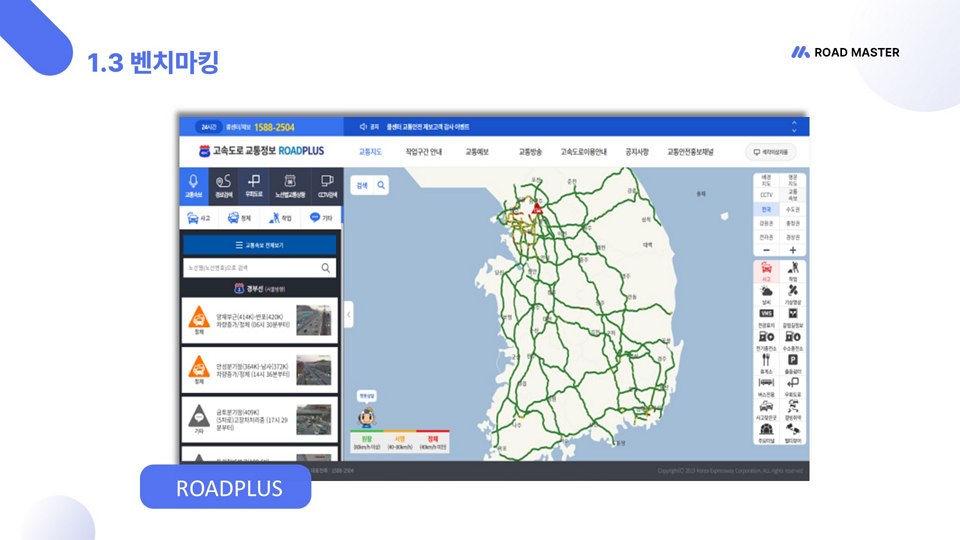Show tunnel layer icon
The height and width of the screenshot is (540, 960).
coord(766,432)
